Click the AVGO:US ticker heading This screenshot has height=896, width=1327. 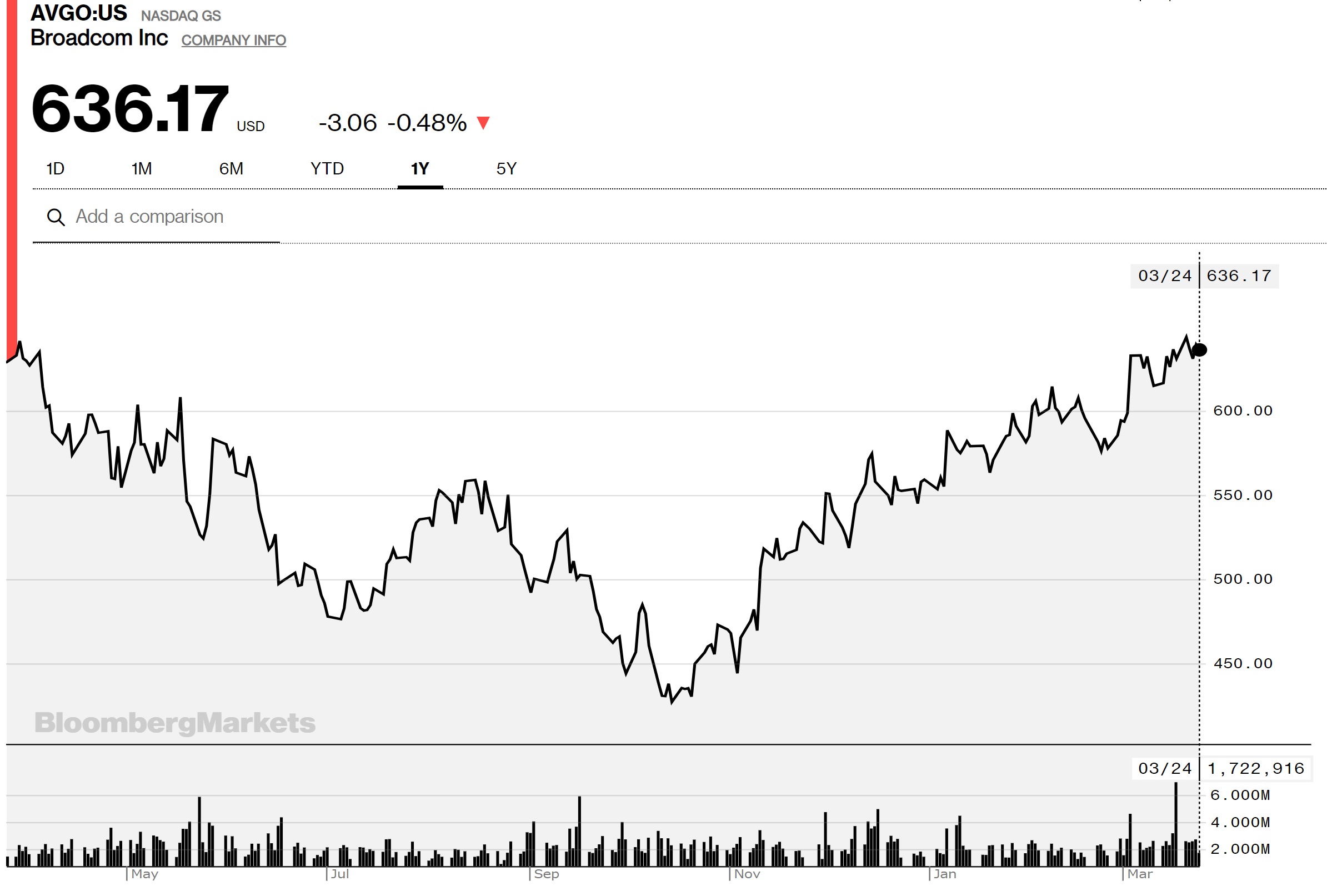pyautogui.click(x=79, y=13)
